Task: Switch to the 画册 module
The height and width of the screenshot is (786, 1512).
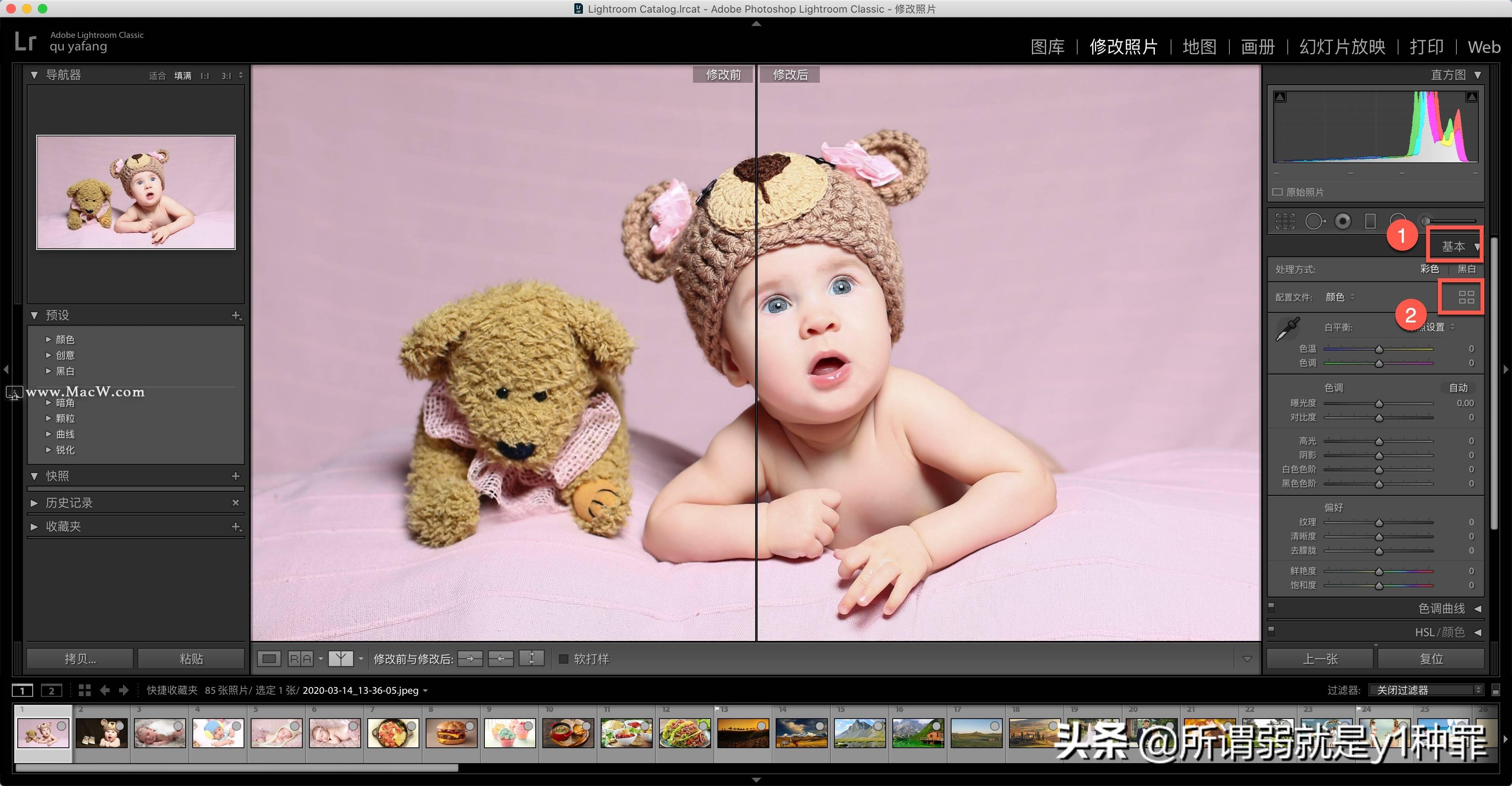Action: [1258, 47]
